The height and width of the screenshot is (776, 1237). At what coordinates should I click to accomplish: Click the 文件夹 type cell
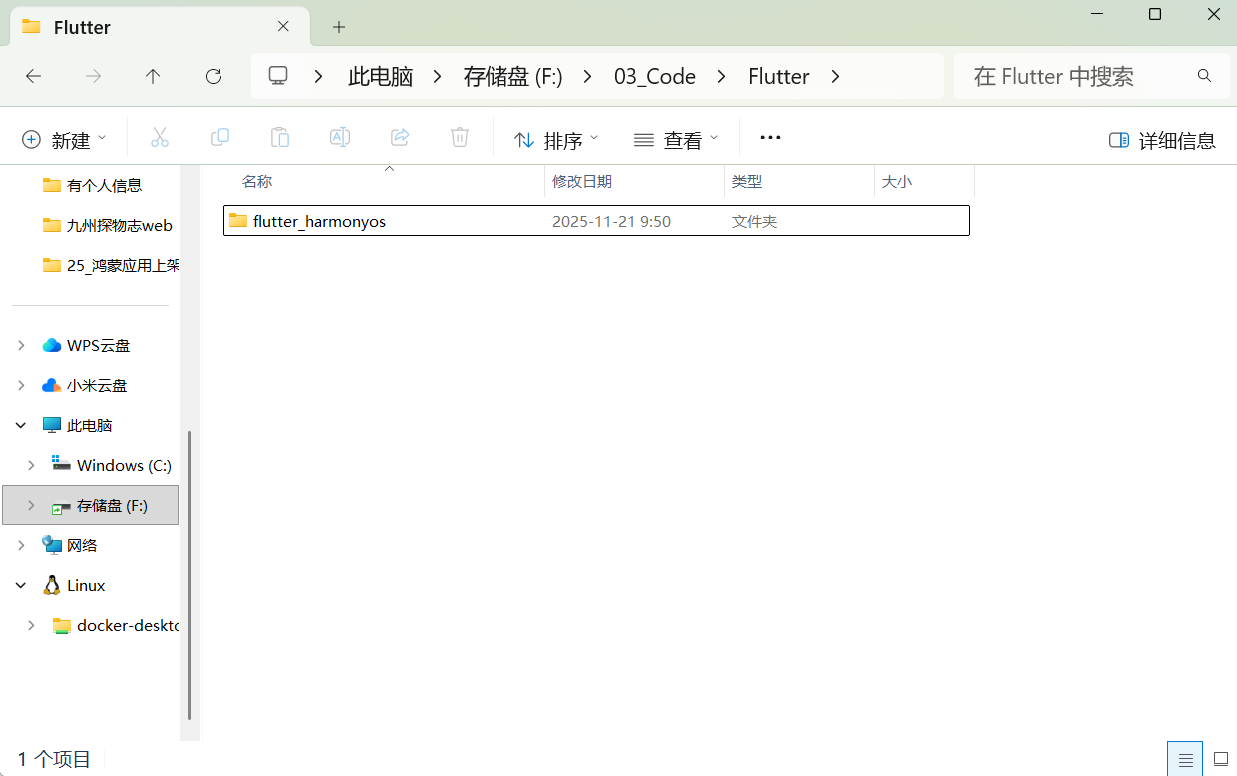(754, 221)
